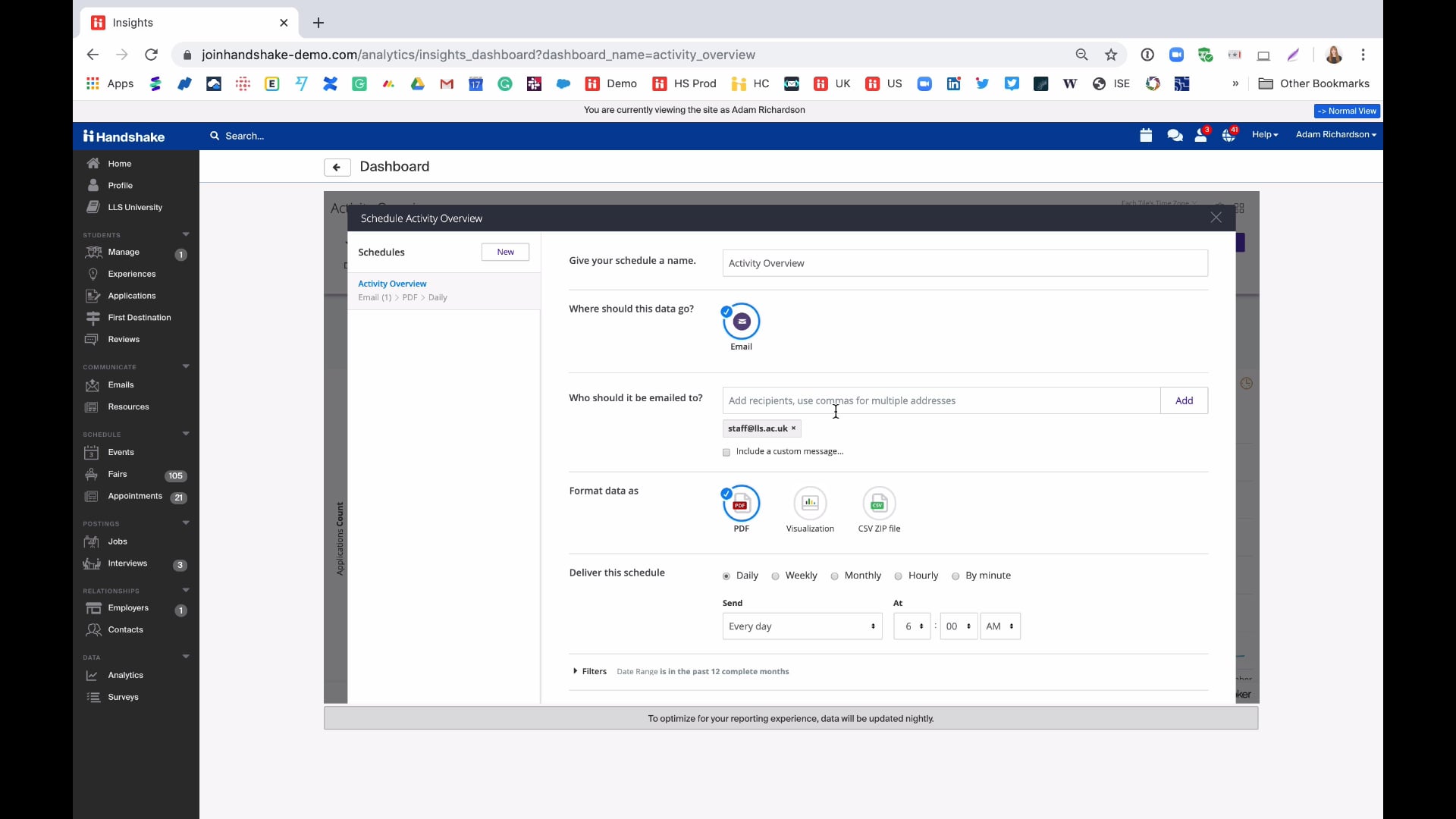Open the AM/PM dropdown
Viewport: 1456px width, 819px height.
pyautogui.click(x=1000, y=626)
